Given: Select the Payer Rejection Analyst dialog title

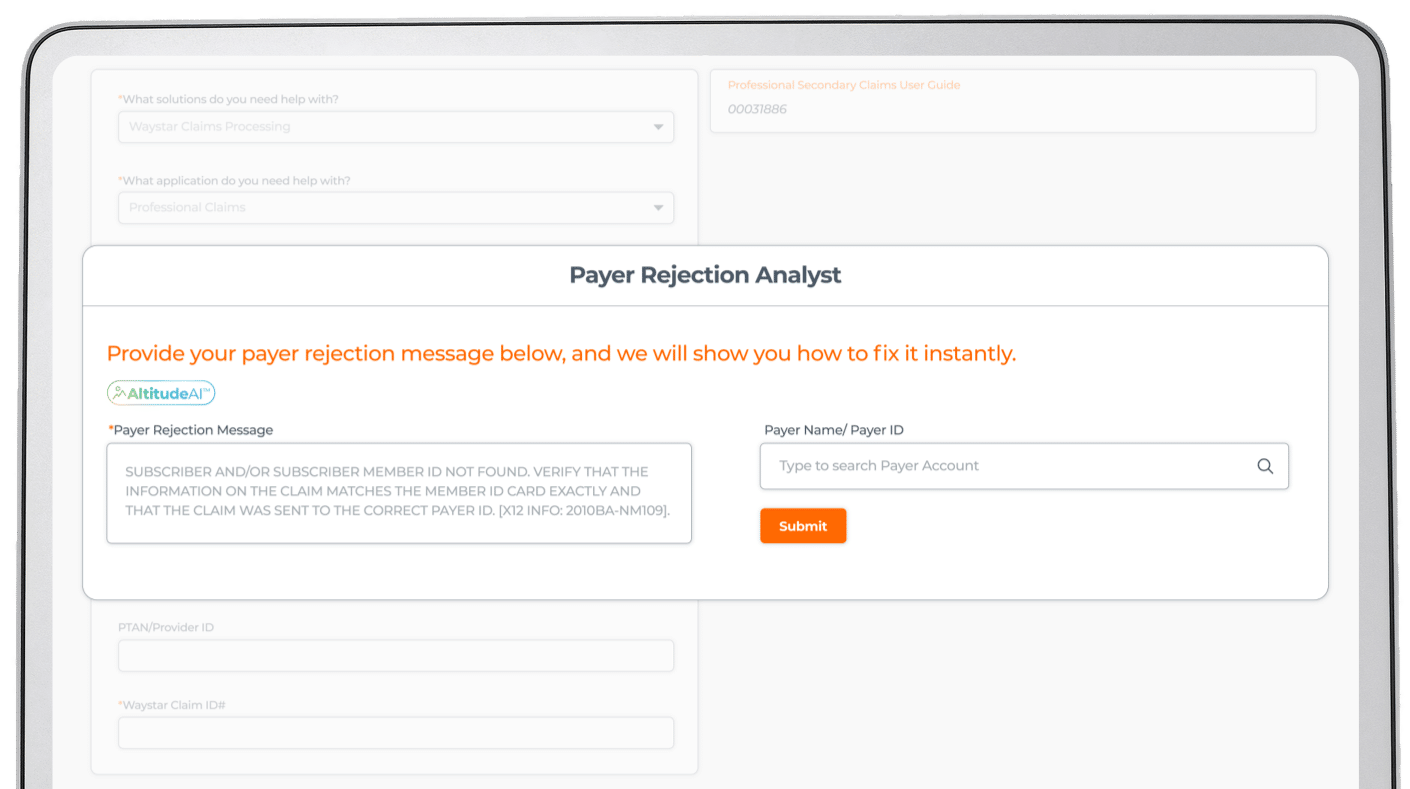Looking at the screenshot, I should (706, 274).
